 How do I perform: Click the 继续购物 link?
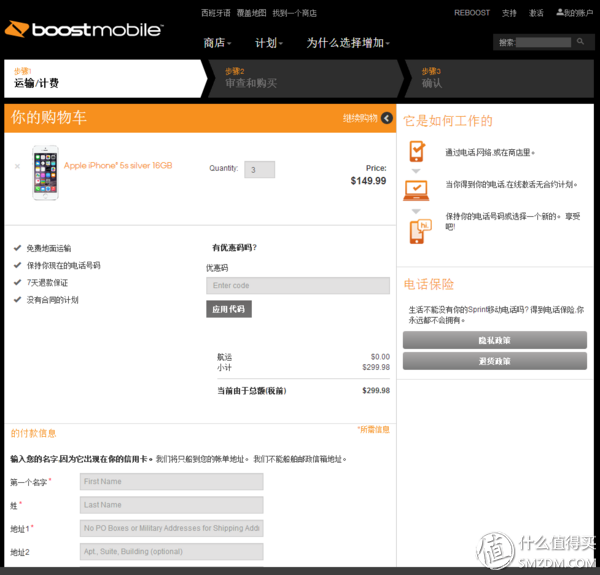pyautogui.click(x=360, y=118)
